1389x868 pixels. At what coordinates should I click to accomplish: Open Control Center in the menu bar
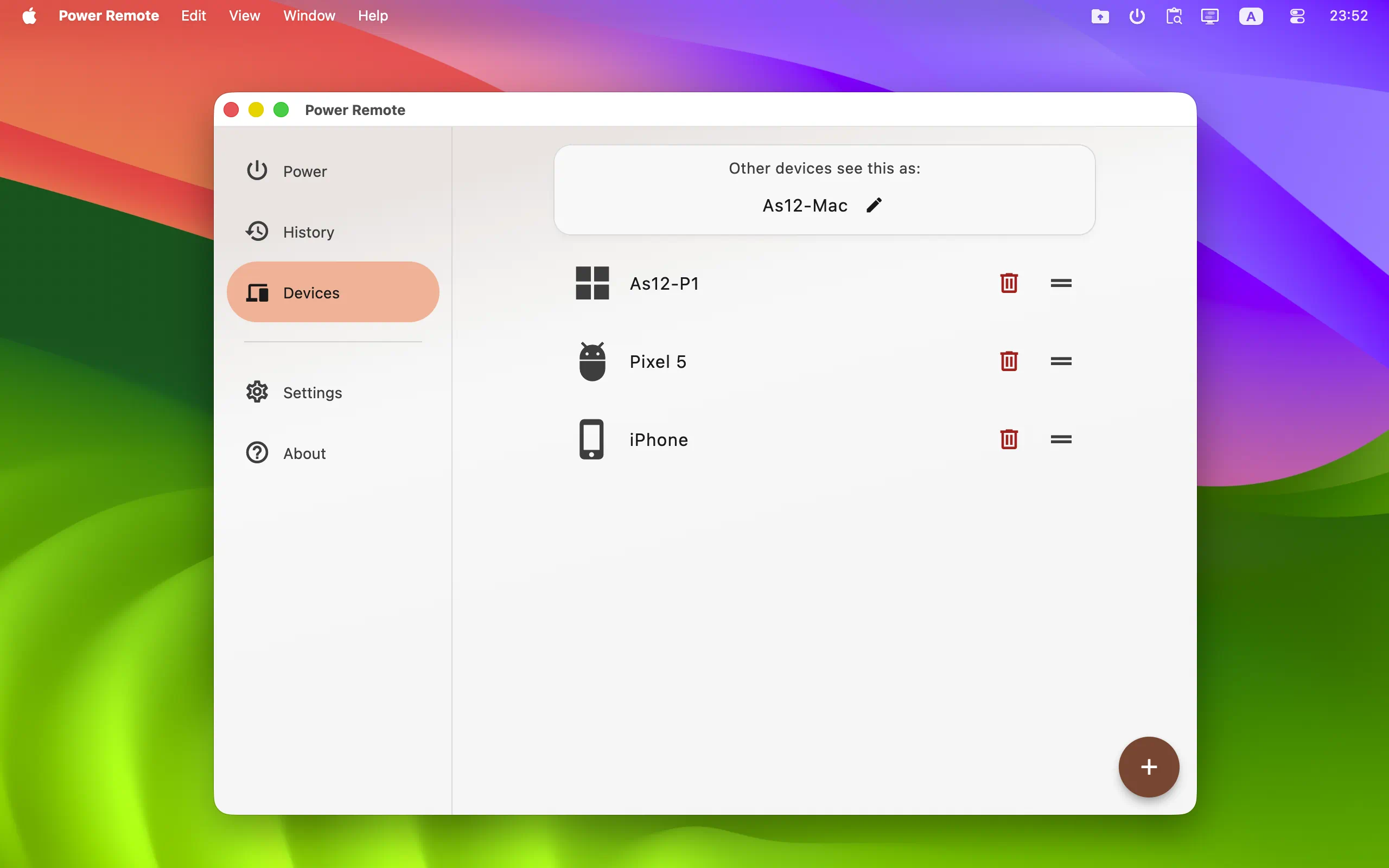[1297, 16]
